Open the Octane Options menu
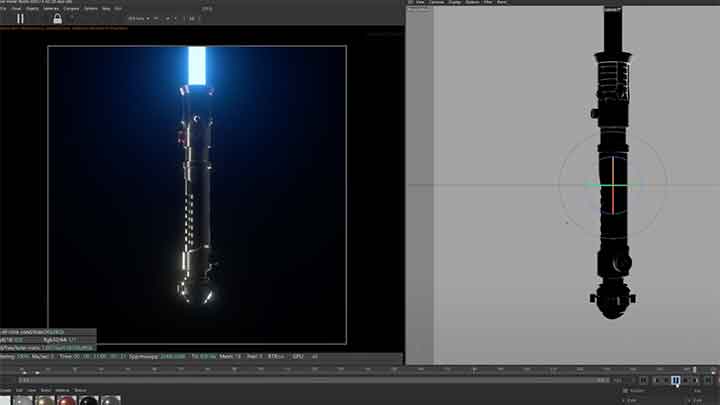Viewport: 720px width, 405px height. 91,8
